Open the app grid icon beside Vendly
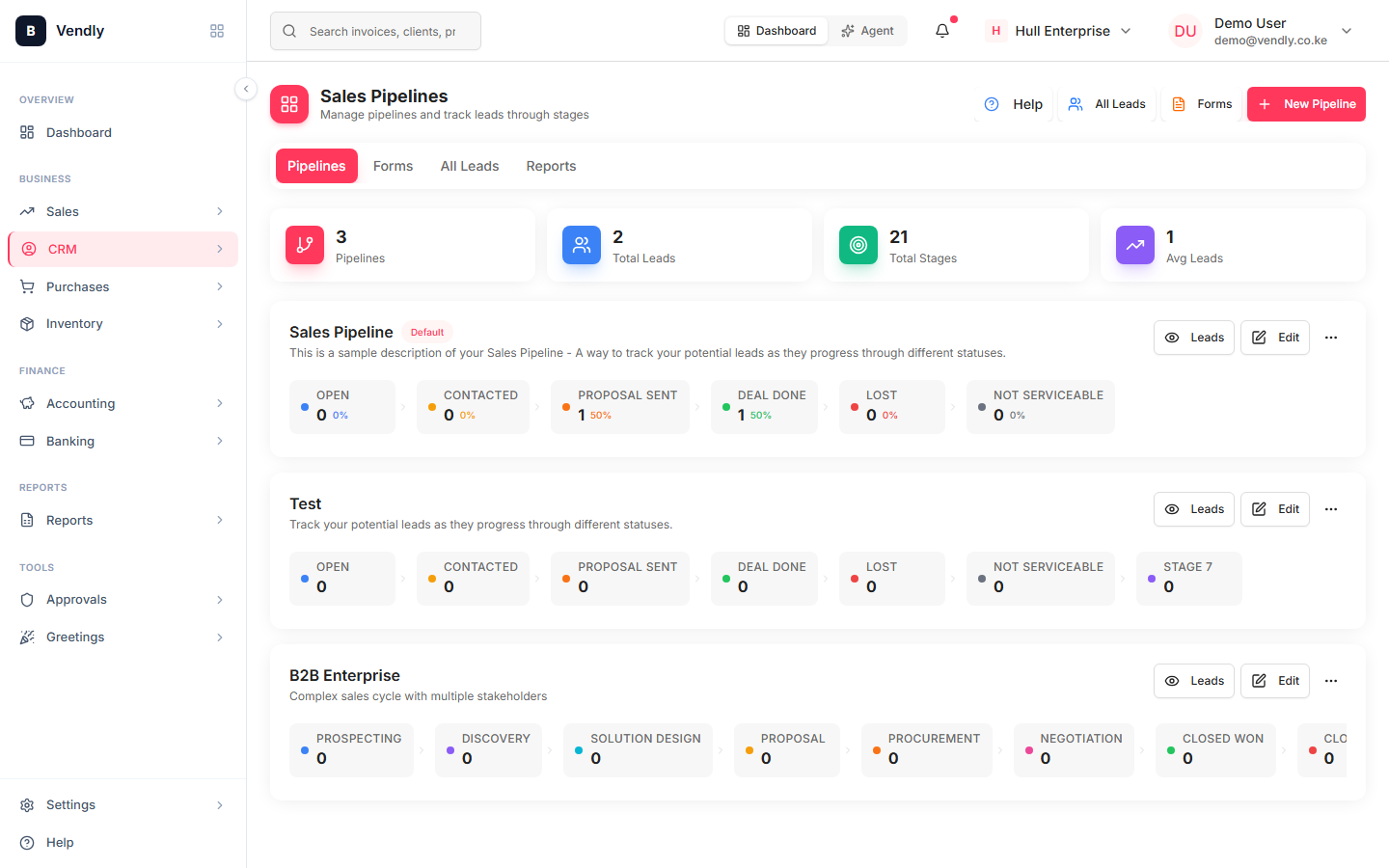The image size is (1389, 868). tap(217, 31)
